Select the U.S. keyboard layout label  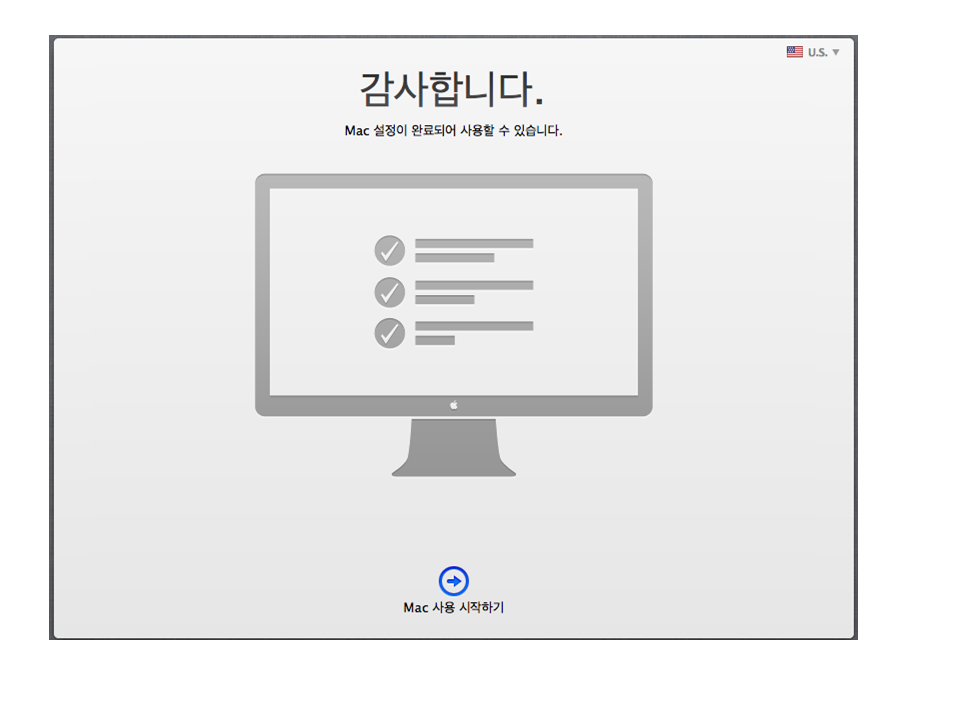click(x=817, y=52)
